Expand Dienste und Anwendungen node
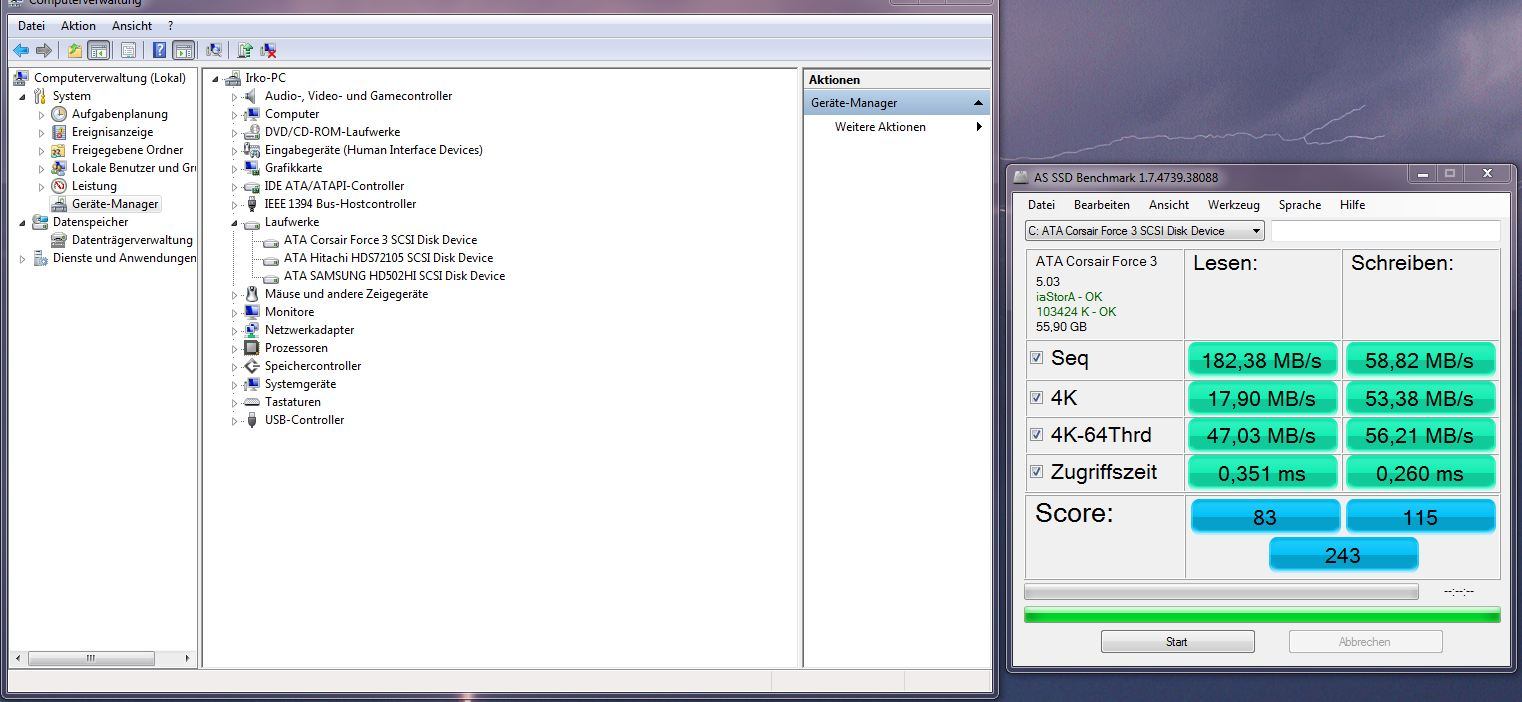Screen dimensions: 1522x702 tap(23, 259)
